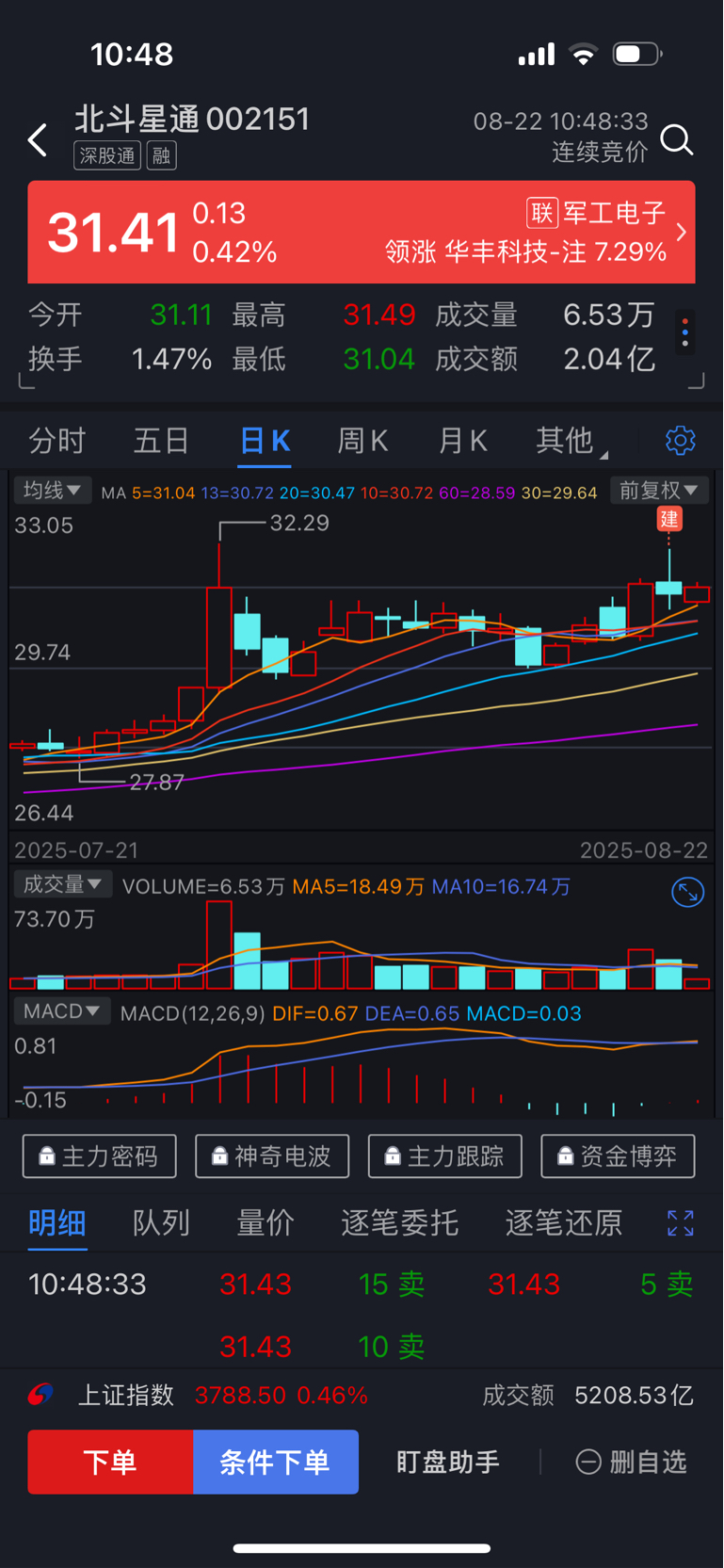The width and height of the screenshot is (724, 1568).
Task: Switch to 逐笔还原 tab
Action: [563, 1222]
